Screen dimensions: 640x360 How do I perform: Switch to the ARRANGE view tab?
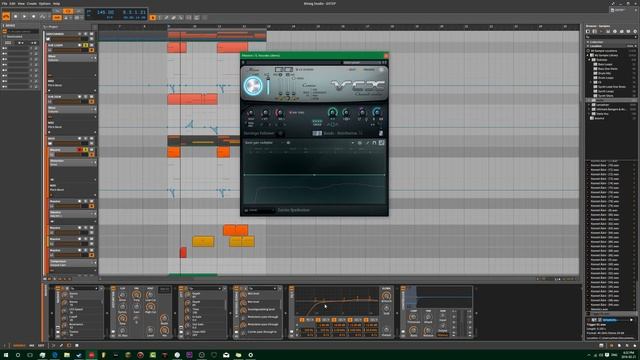[x=19, y=345]
